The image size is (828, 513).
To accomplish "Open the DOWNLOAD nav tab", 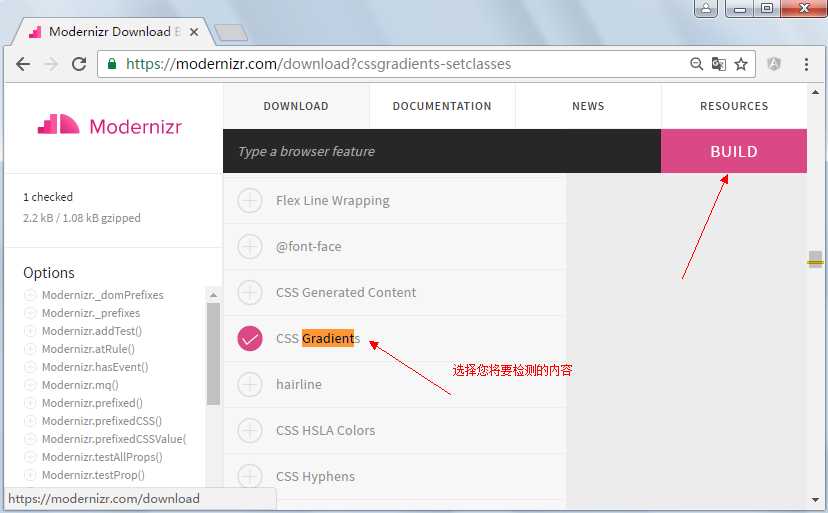I will point(296,106).
